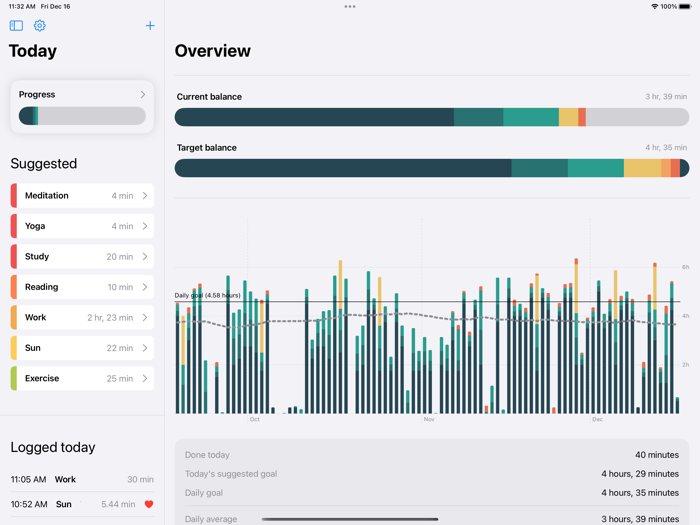Tap the home indicator bar
700x525 pixels.
(x=350, y=519)
